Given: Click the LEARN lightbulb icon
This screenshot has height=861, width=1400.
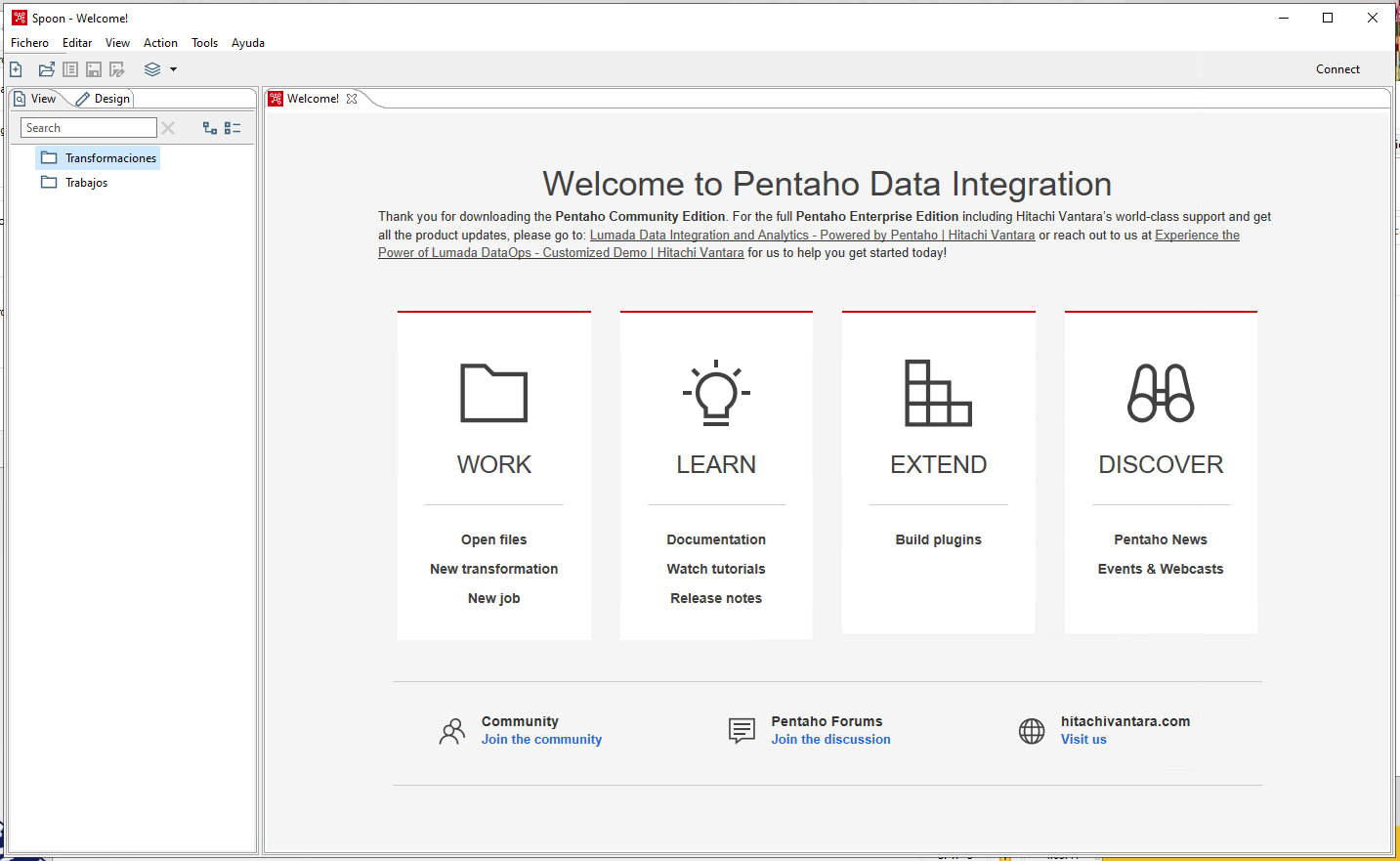Looking at the screenshot, I should (x=716, y=391).
